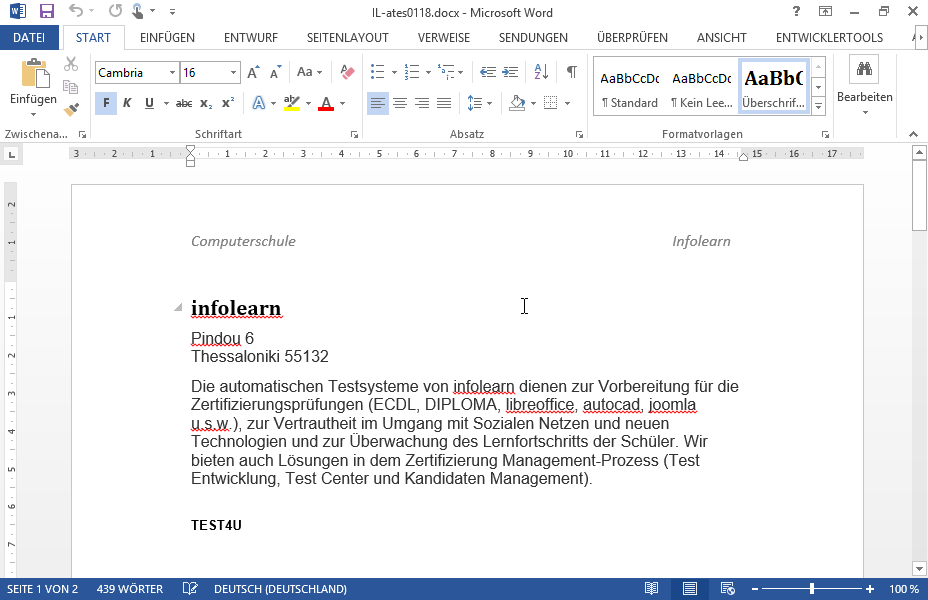Increase the paragraph indent
The height and width of the screenshot is (600, 928).
tap(510, 72)
